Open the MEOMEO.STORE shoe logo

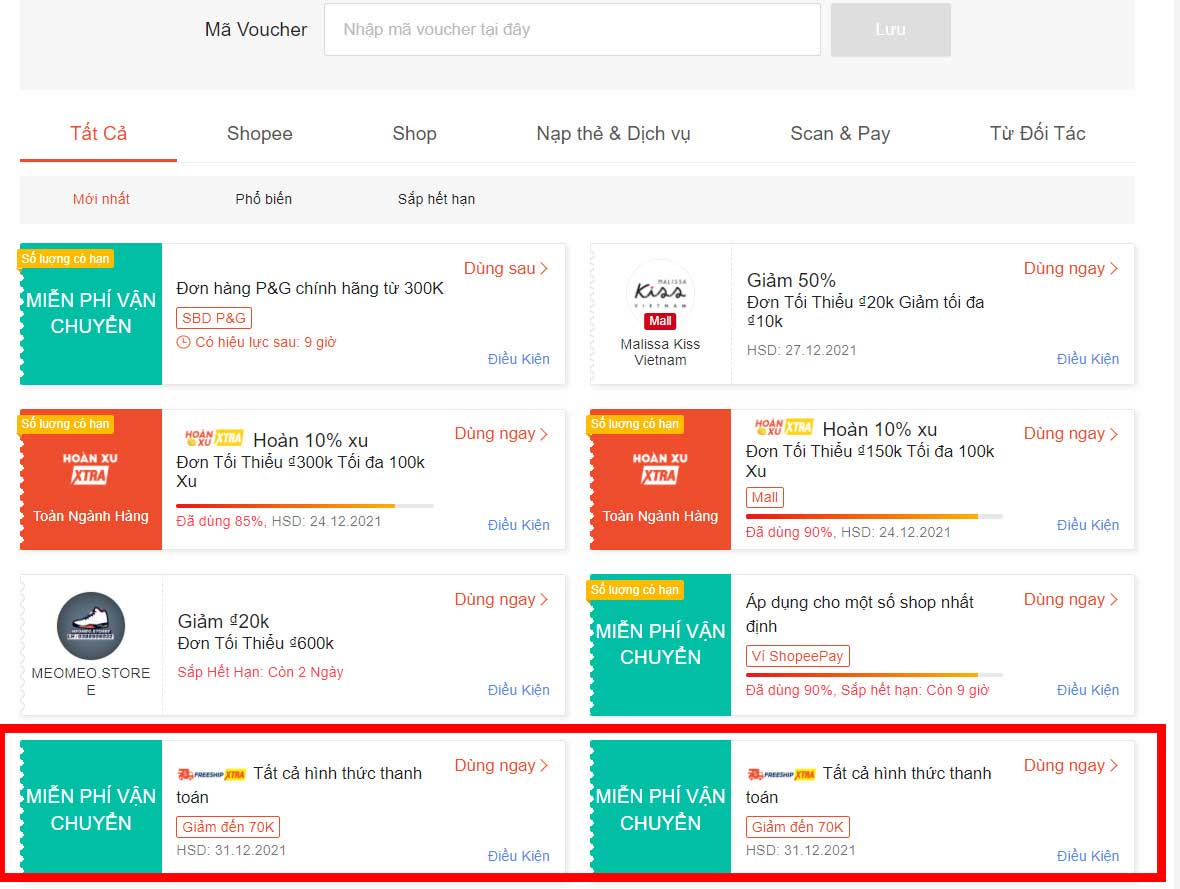click(91, 626)
